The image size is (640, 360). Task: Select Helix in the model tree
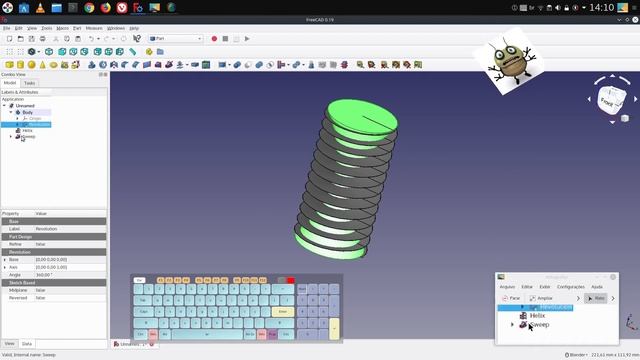click(x=27, y=131)
